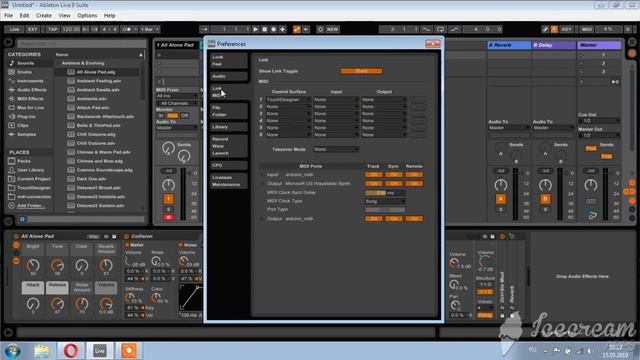Toggle Track for Microsoft GS Wavetable Synth output
Image resolution: width=640 pixels, height=360 pixels.
(x=373, y=184)
